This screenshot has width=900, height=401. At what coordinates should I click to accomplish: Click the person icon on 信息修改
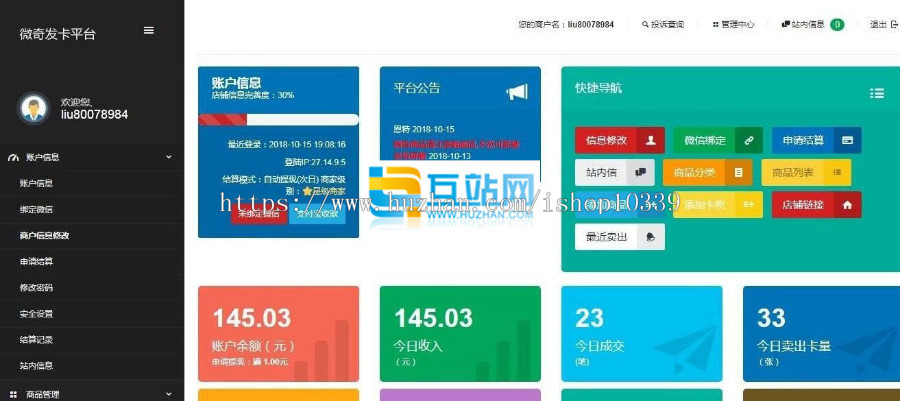point(650,141)
